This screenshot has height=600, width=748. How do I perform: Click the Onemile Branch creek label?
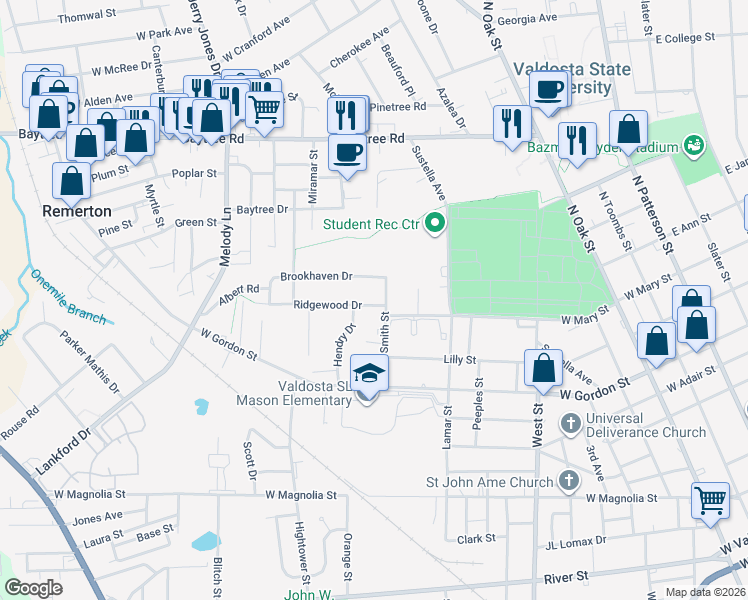(68, 298)
